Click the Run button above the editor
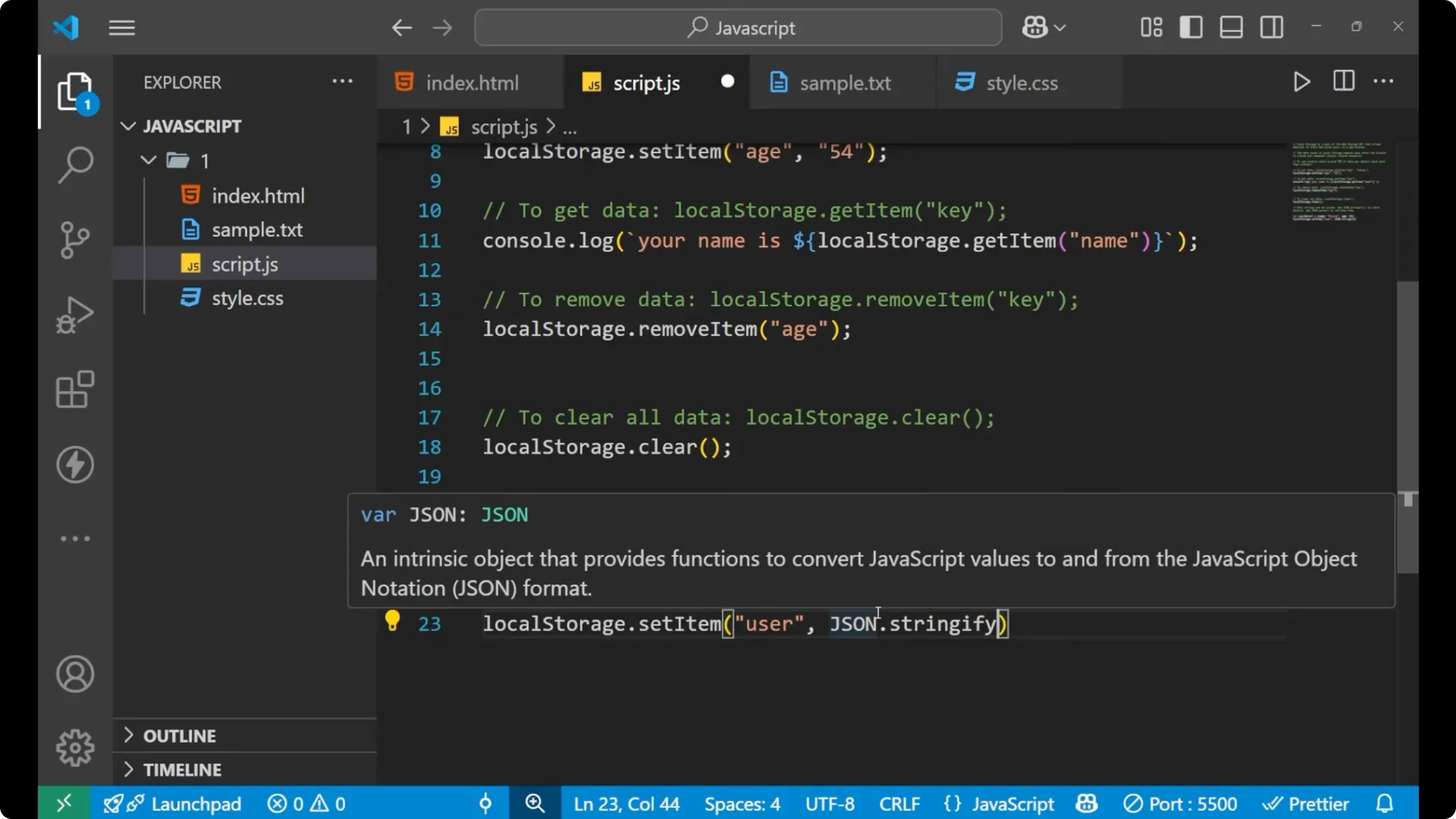 1301,82
